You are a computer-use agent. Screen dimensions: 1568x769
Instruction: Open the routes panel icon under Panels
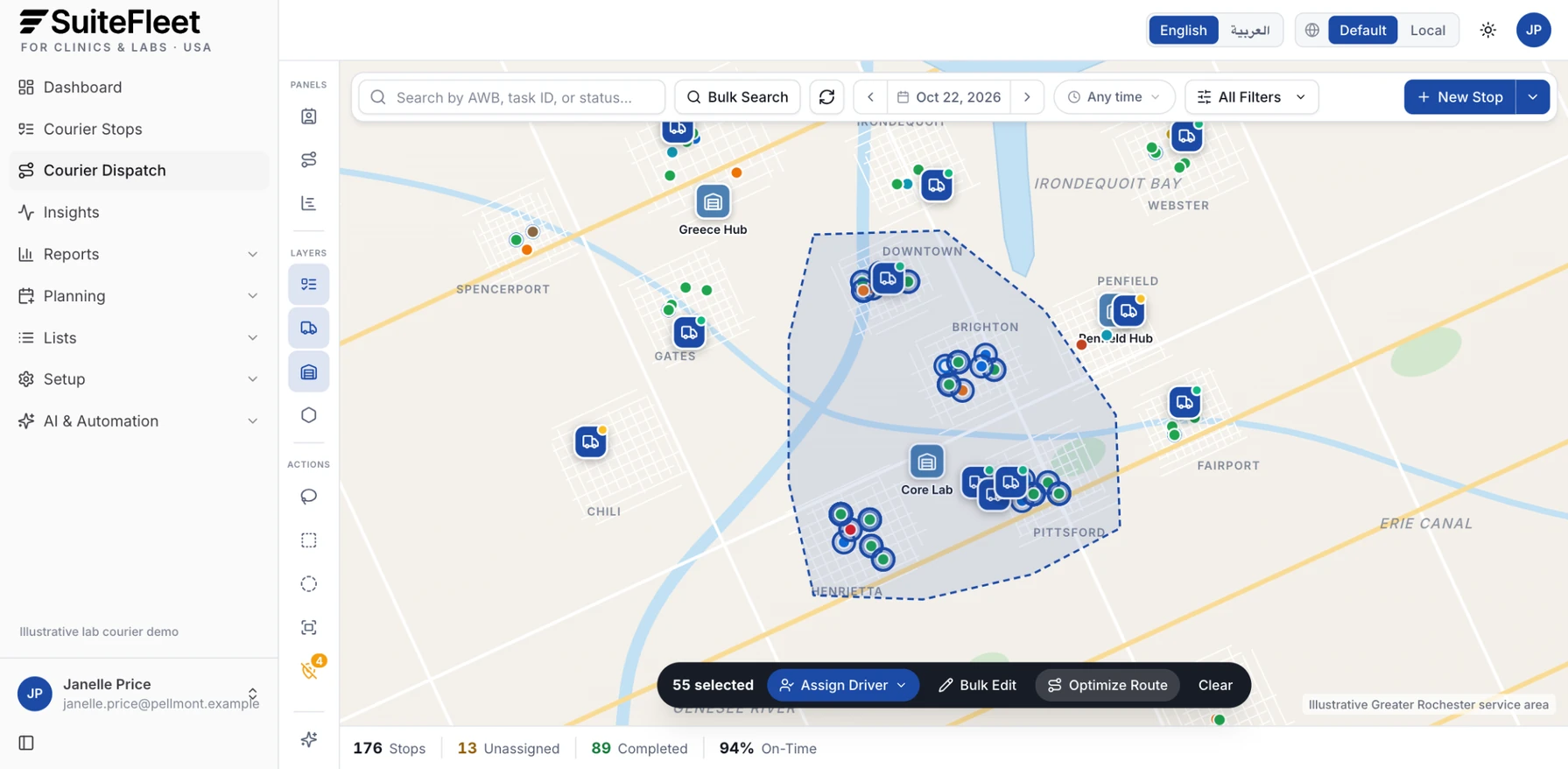[309, 159]
